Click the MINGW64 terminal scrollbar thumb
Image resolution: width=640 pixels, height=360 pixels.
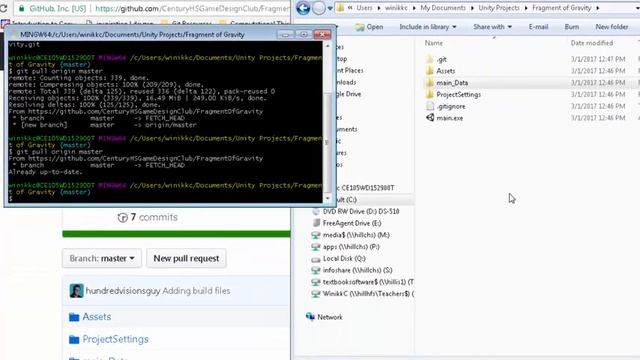(328, 141)
